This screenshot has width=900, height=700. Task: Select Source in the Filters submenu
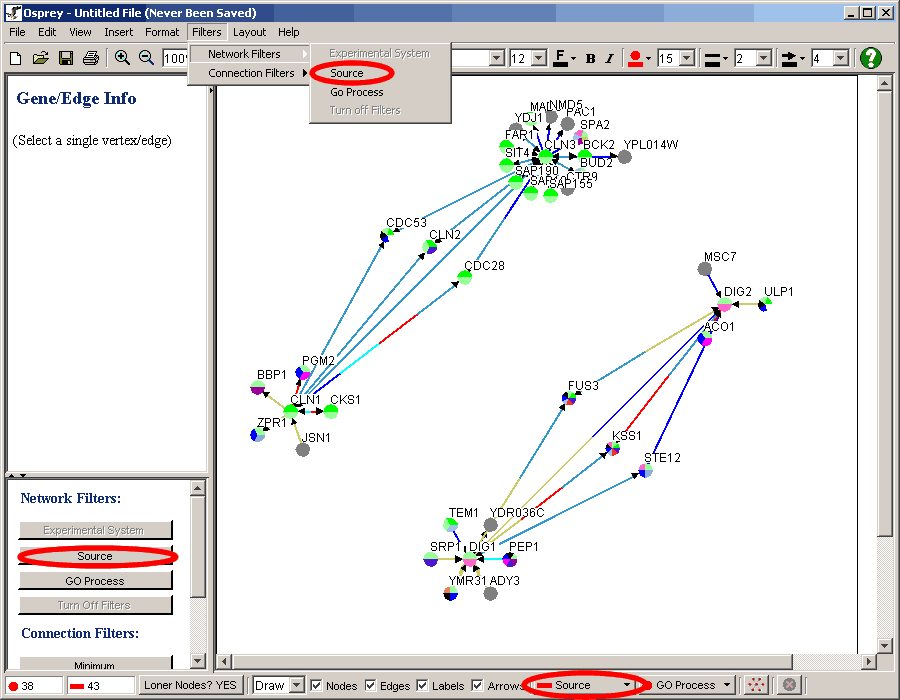[348, 73]
